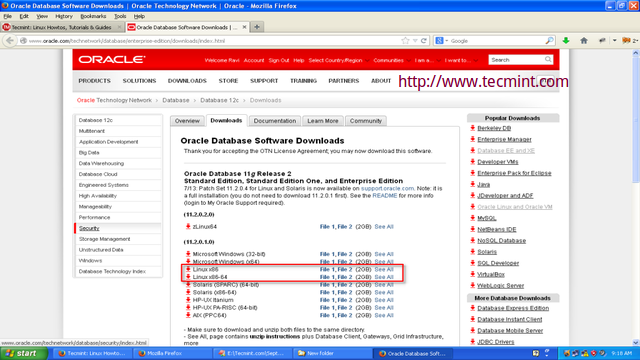Click the Windows Start button
This screenshot has width=640, height=360.
[x=24, y=353]
